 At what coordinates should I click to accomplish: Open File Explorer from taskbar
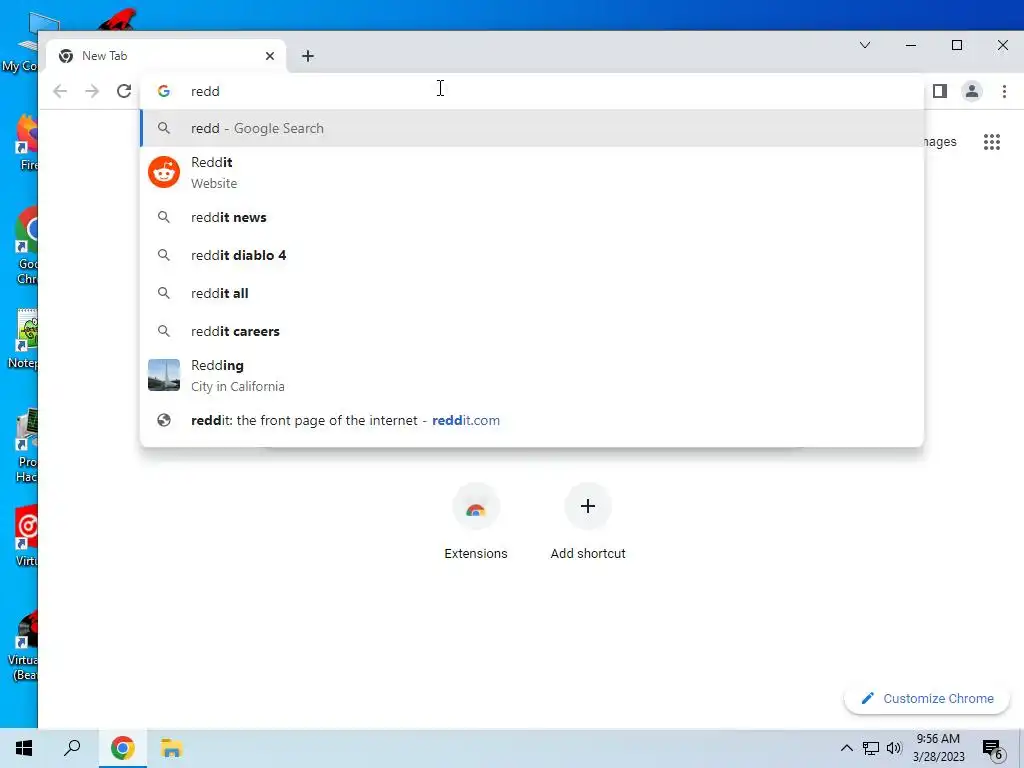tap(171, 748)
